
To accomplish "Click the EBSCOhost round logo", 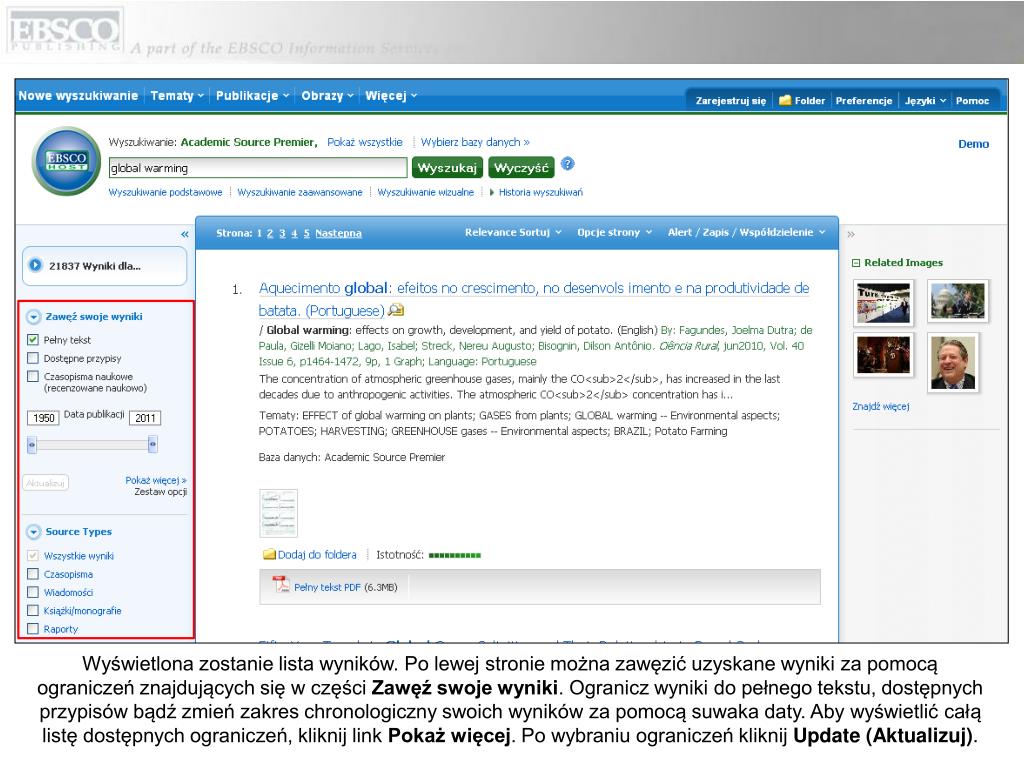I will [67, 161].
